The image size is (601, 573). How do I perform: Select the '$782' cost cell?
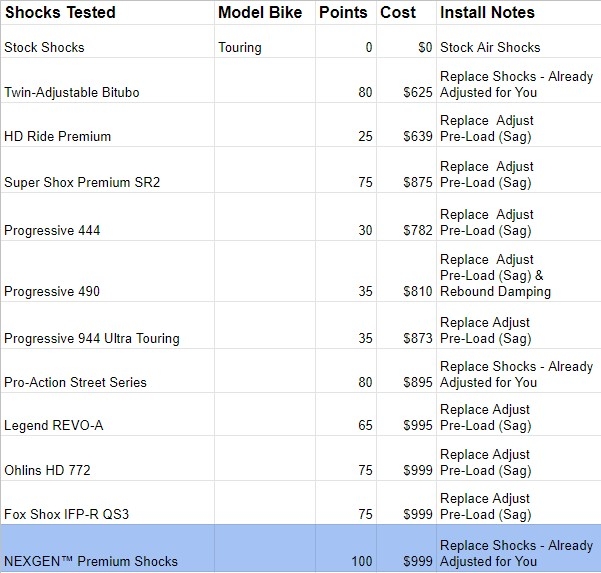(406, 217)
